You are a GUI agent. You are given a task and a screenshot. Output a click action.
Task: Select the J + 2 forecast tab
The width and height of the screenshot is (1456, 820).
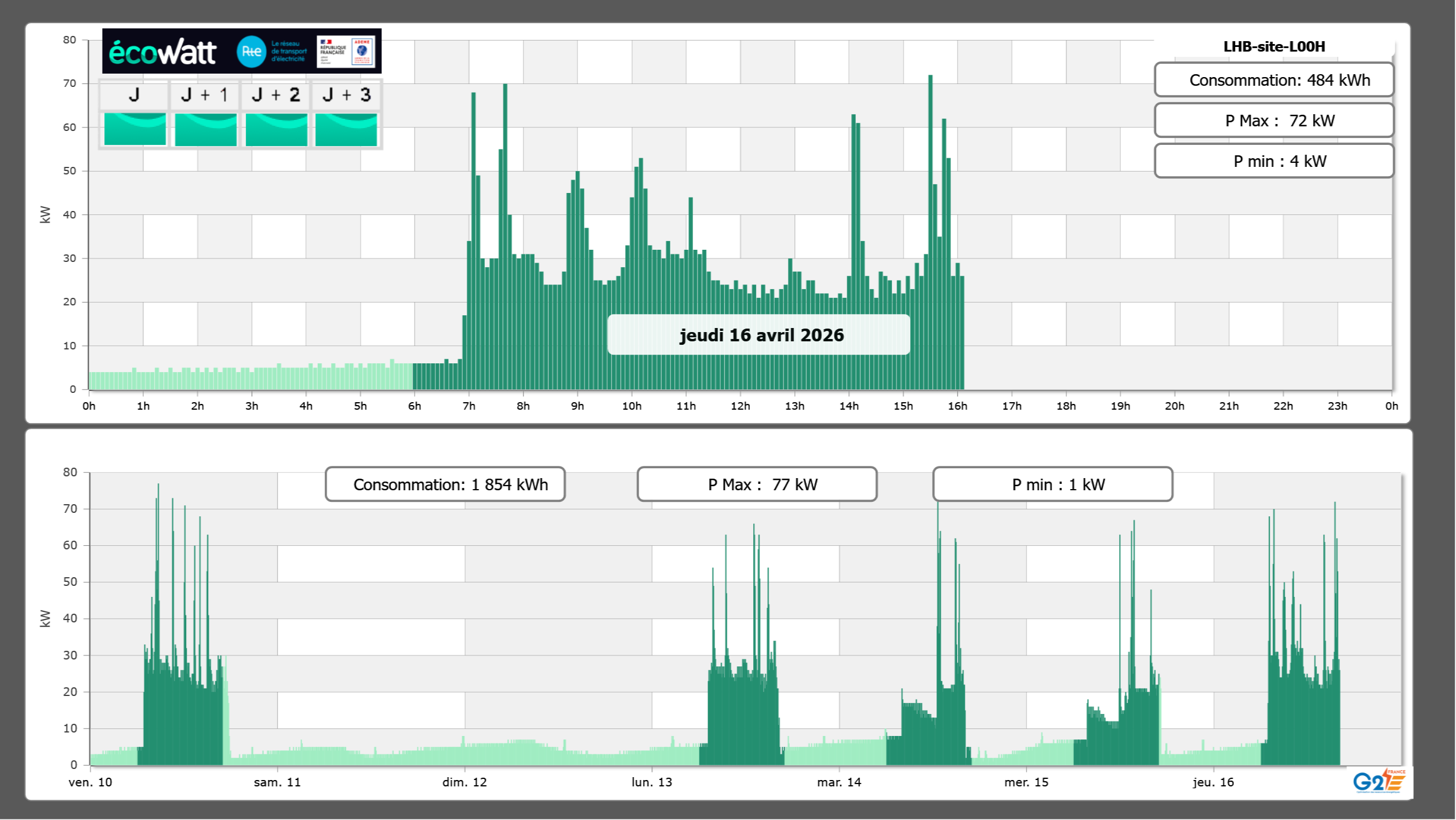(276, 95)
